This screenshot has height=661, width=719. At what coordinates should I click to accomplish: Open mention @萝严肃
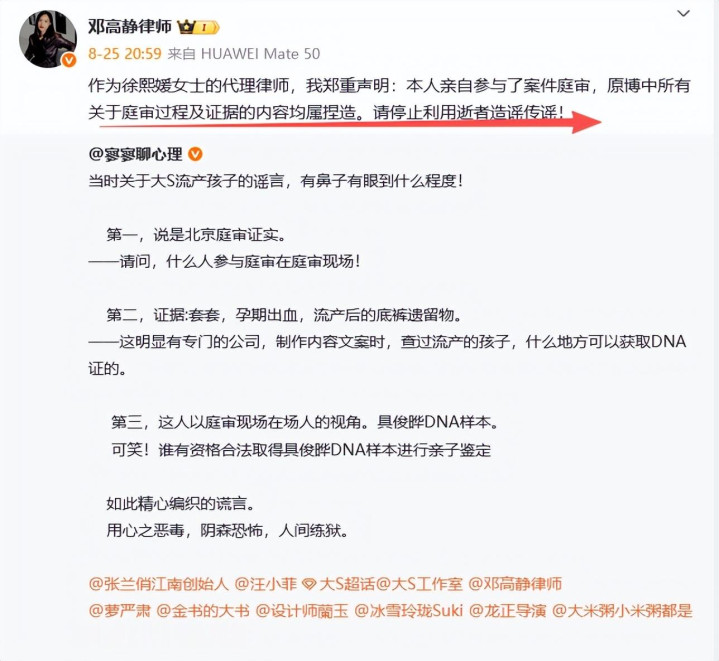(x=119, y=611)
